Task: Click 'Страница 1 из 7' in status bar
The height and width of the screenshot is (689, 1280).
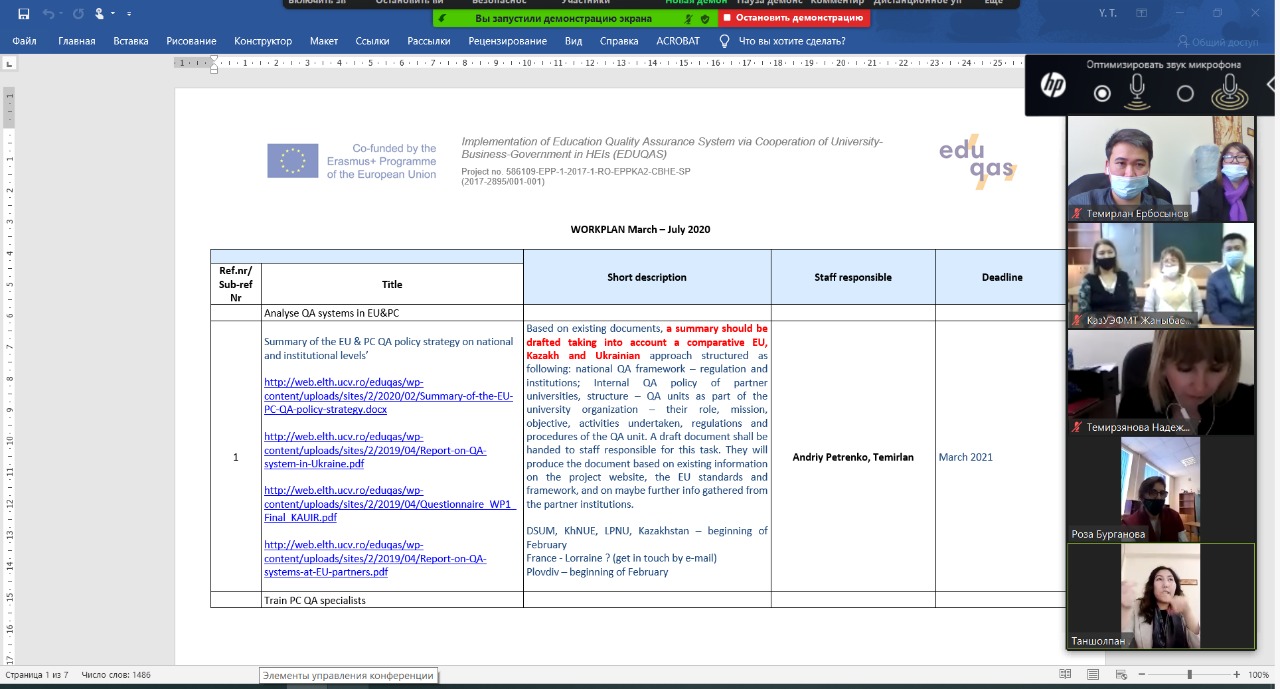Action: tap(37, 675)
